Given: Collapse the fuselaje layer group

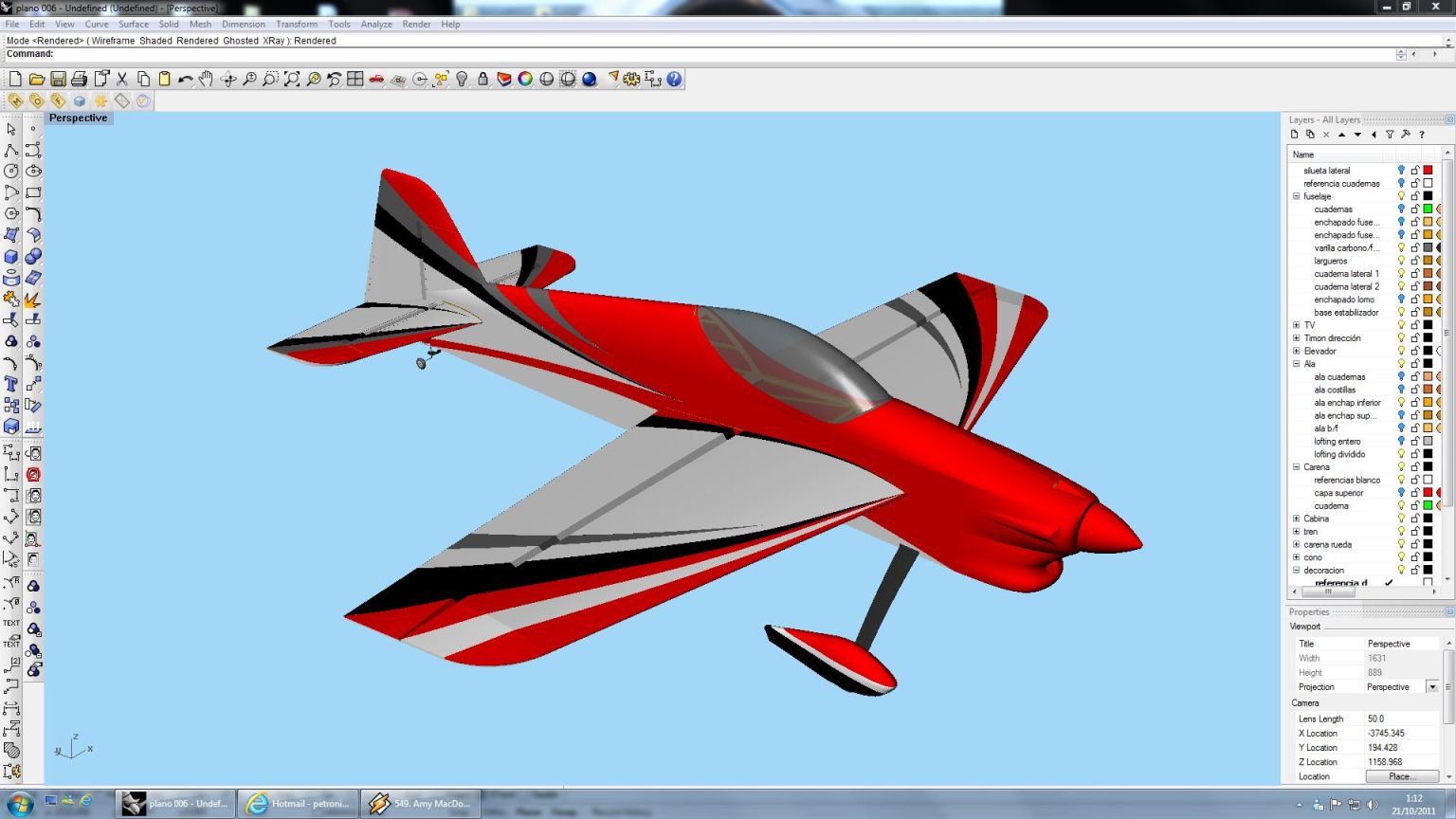Looking at the screenshot, I should click(x=1296, y=196).
